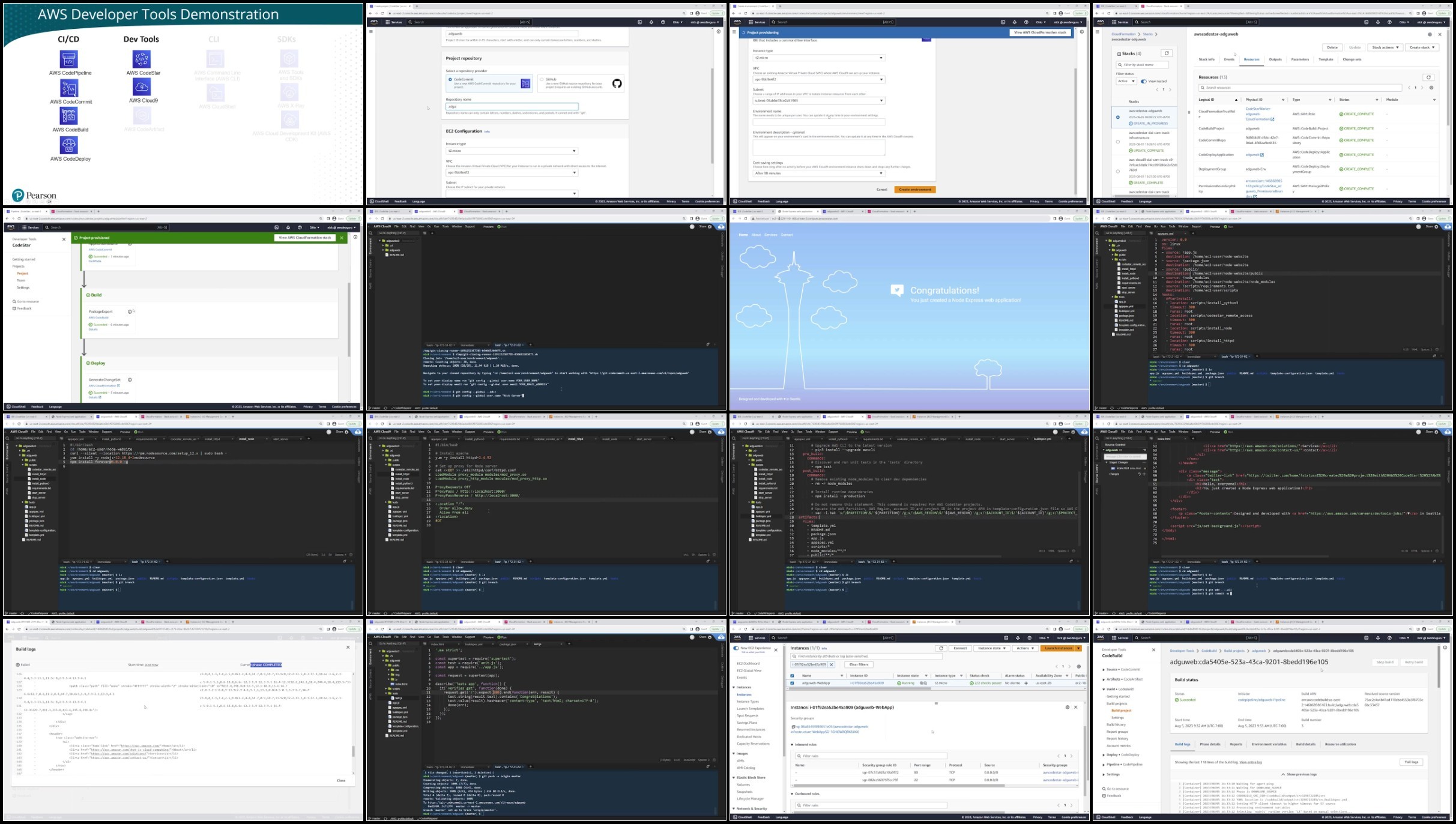
Task: Click Cancel beside Create environment
Action: coord(881,190)
